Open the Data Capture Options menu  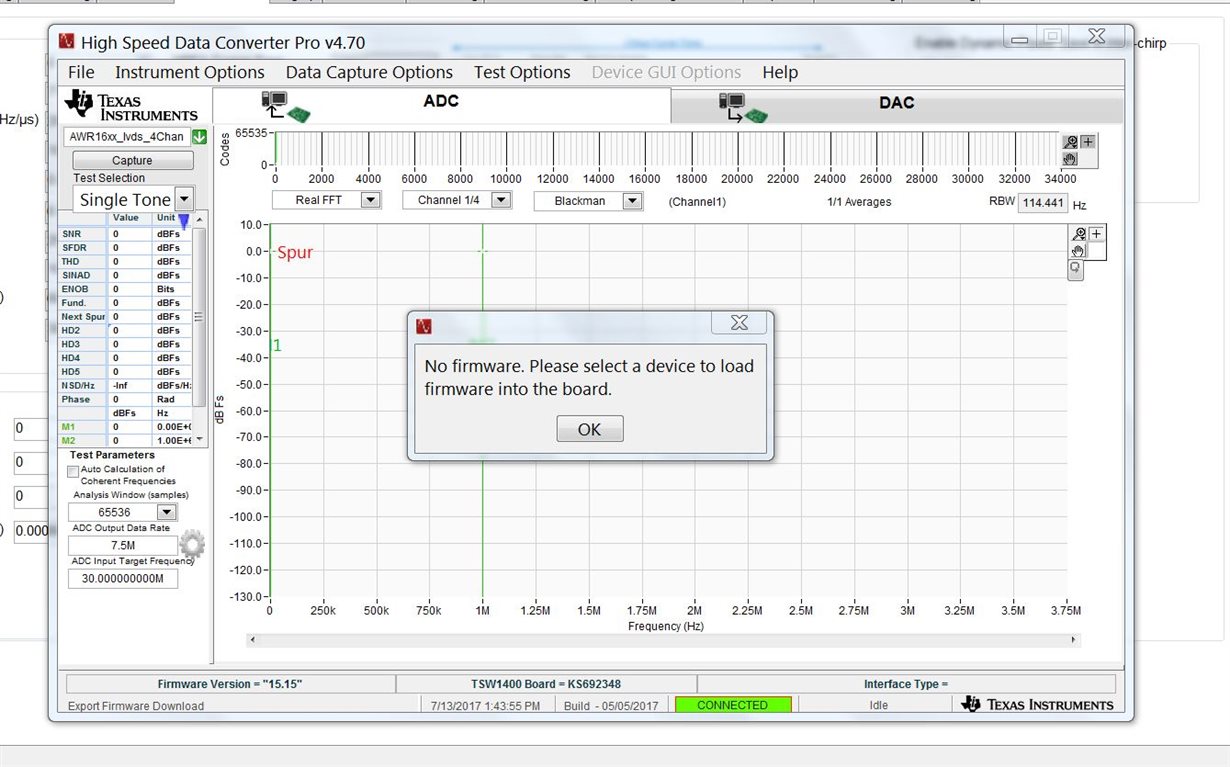[369, 72]
